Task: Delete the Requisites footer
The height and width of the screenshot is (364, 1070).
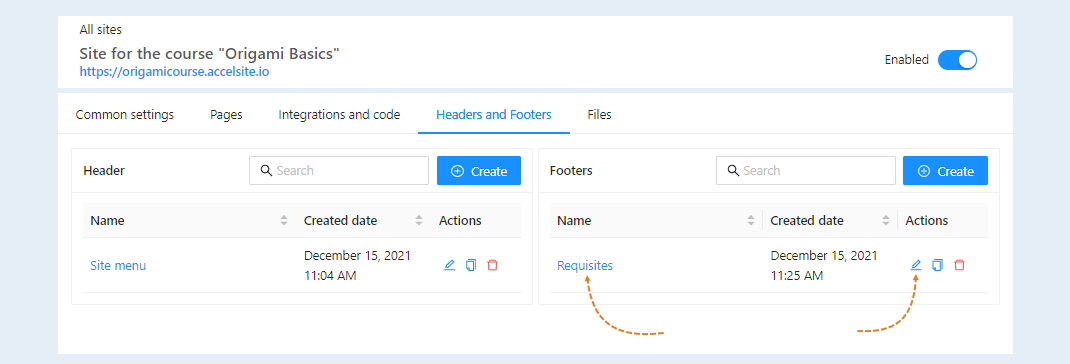Action: click(x=959, y=265)
